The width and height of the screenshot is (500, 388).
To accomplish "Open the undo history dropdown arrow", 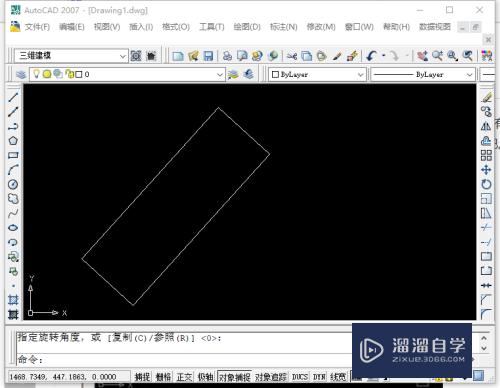I will (x=384, y=56).
